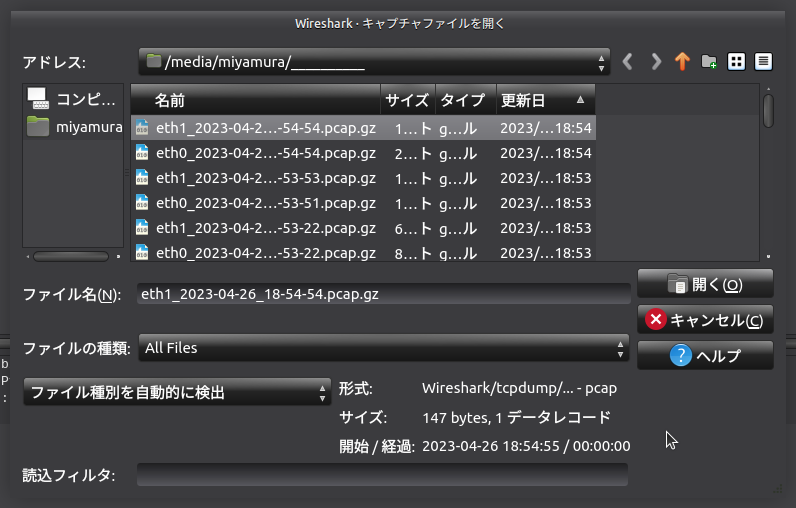Go to parent directory with orange arrow
This screenshot has width=796, height=508.
[x=682, y=62]
